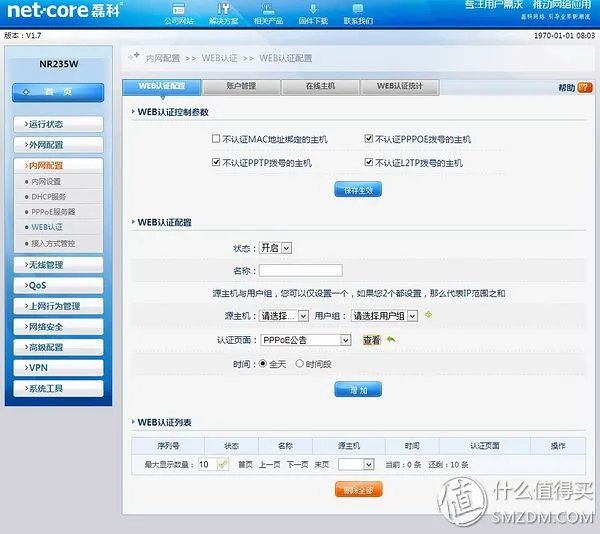Expand 无线管理 sidebar menu

(58, 265)
